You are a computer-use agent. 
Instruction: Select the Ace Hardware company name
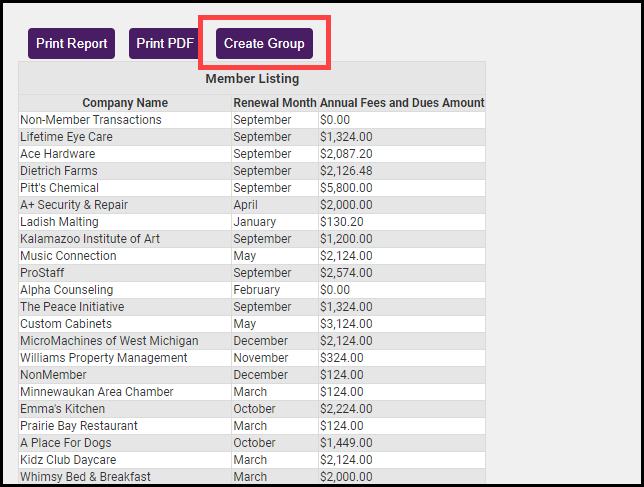point(58,154)
